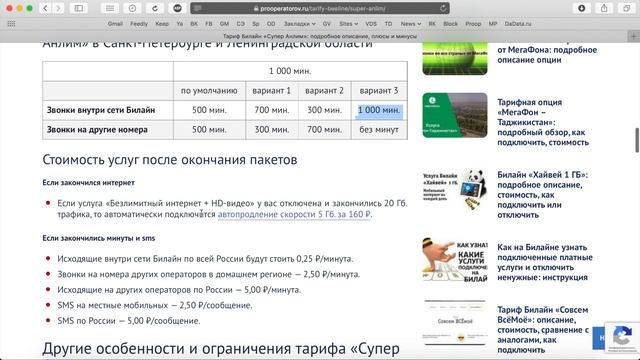Viewport: 640px width, 360px height.
Task: Open Как на Билайне узнать подключенные услуги article
Action: (544, 262)
